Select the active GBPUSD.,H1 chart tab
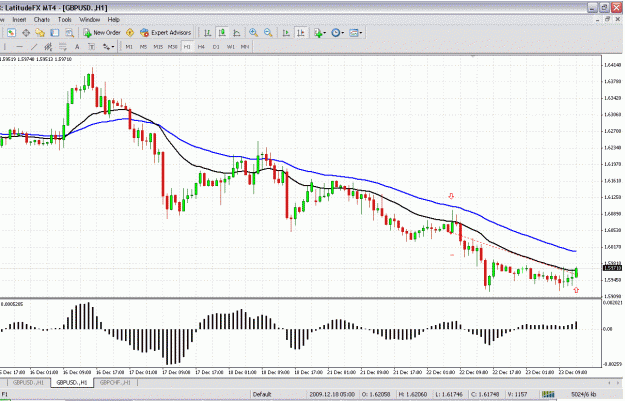The image size is (625, 401). pos(72,383)
